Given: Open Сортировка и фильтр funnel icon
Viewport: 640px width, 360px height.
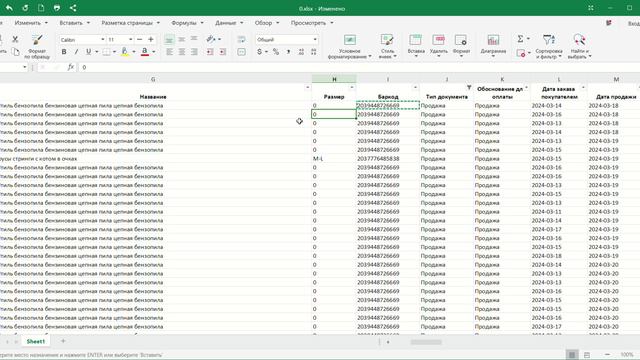Looking at the screenshot, I should (x=549, y=40).
